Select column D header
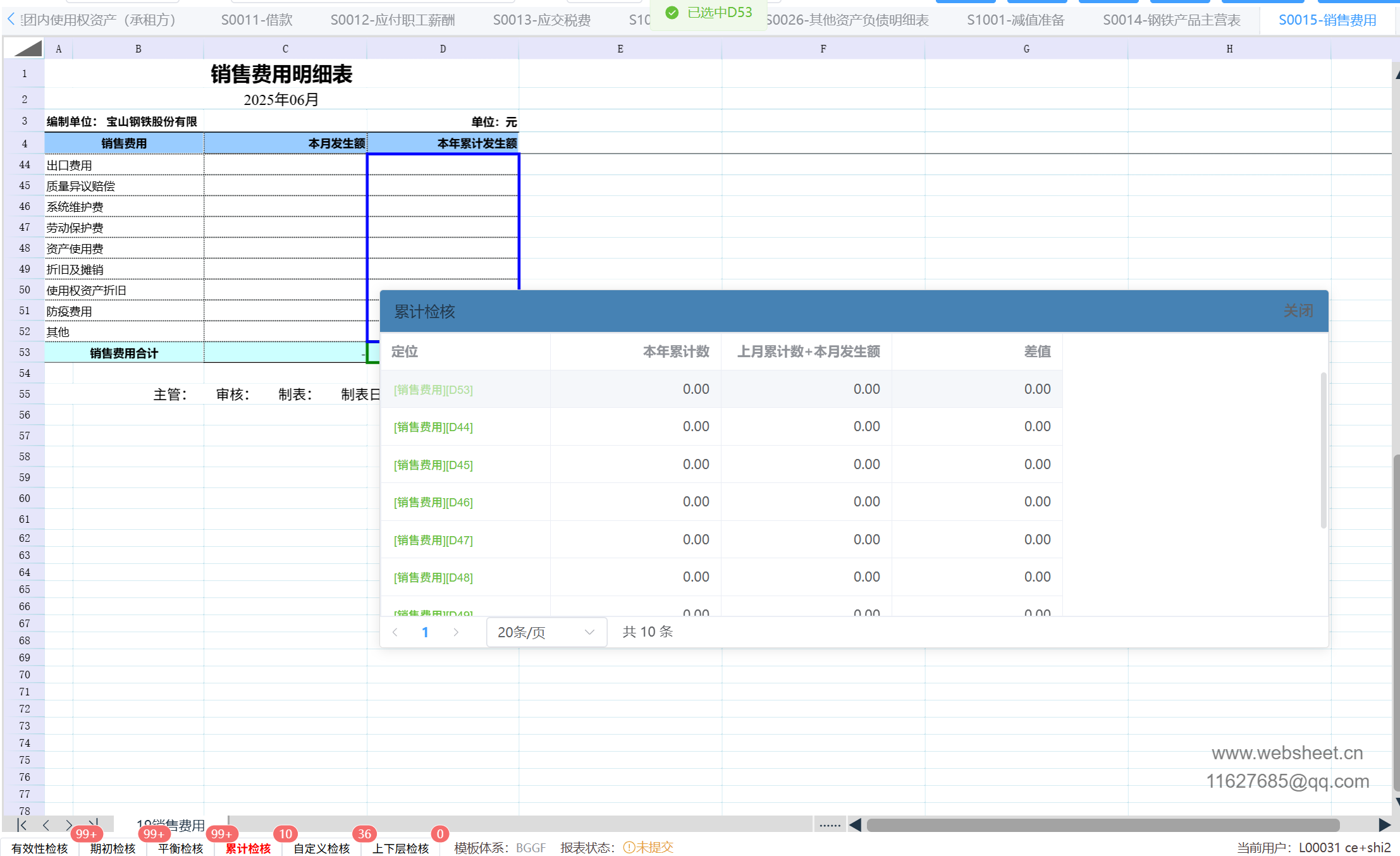Viewport: 1400px width, 856px height. [x=443, y=49]
